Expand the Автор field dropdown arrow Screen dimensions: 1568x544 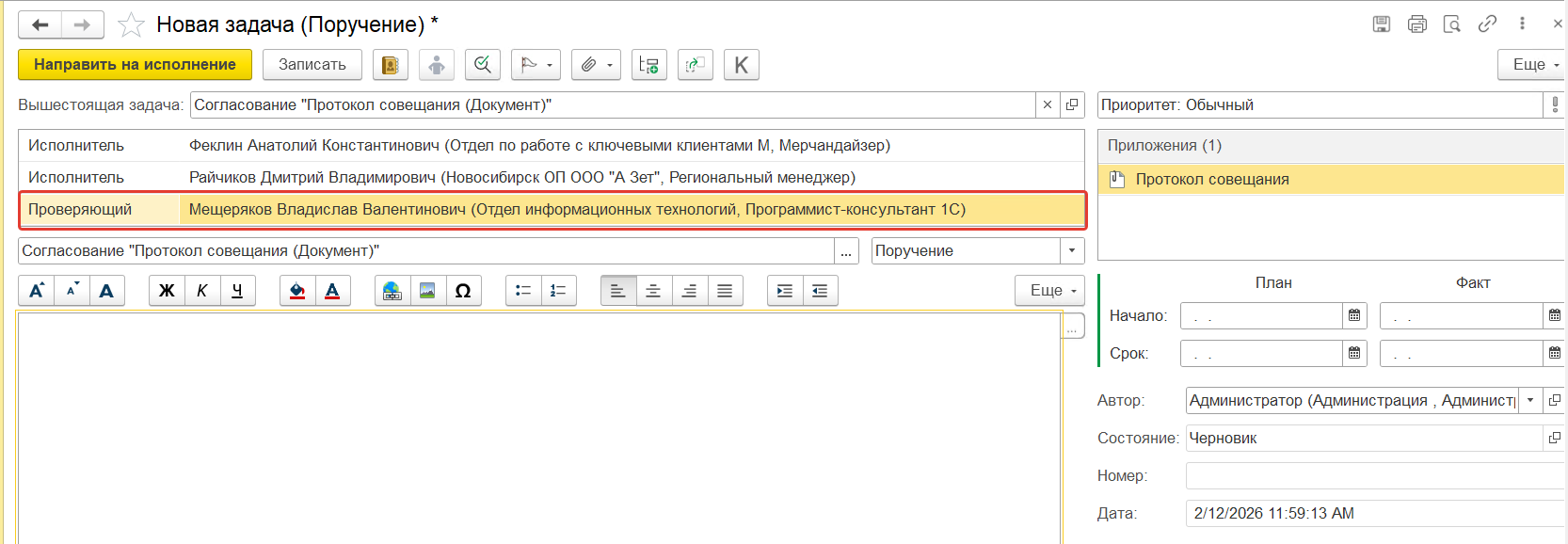point(1530,401)
